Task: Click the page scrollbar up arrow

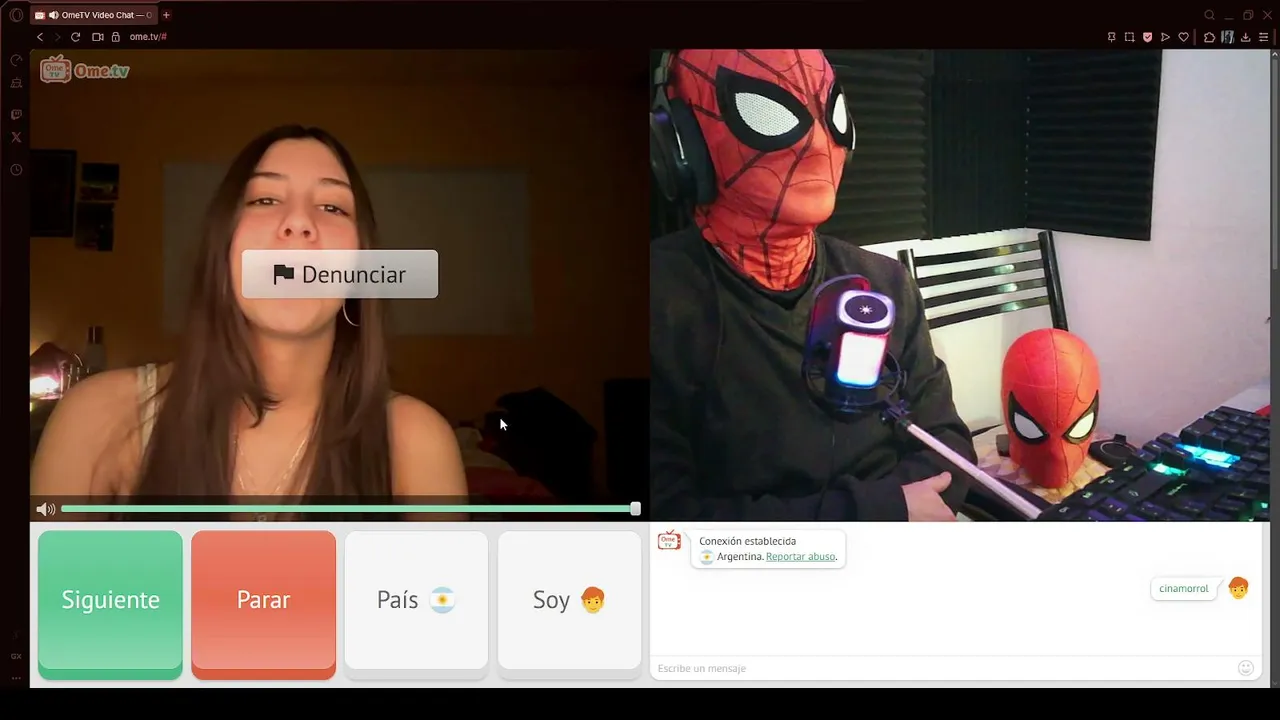Action: [1274, 54]
